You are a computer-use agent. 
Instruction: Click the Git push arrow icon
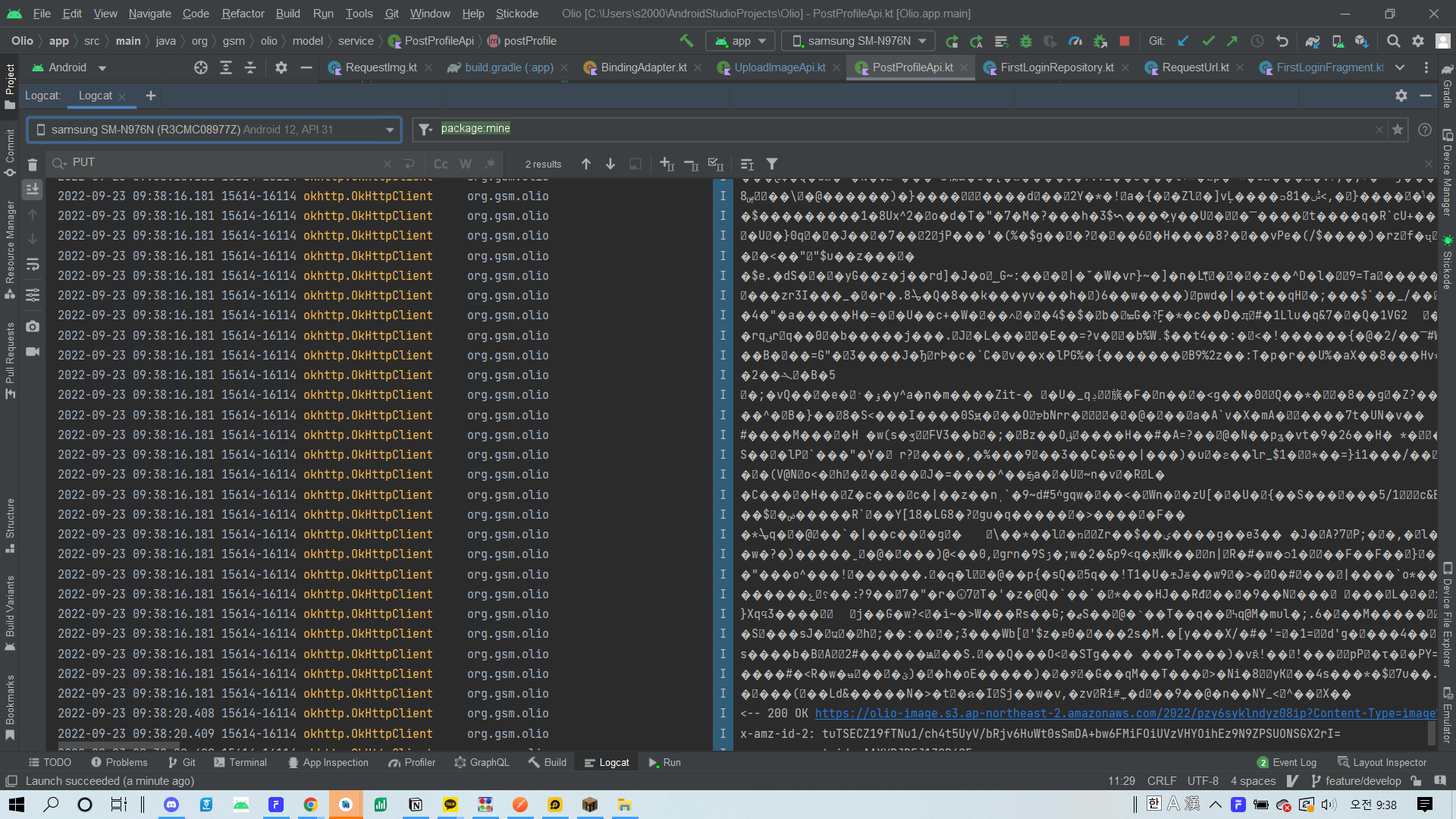(x=1232, y=41)
